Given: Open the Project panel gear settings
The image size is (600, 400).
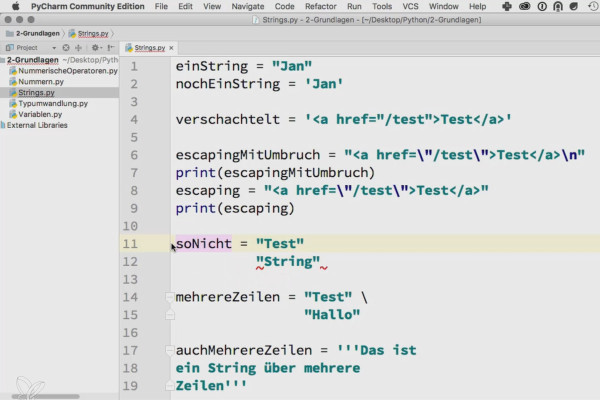Looking at the screenshot, I should pos(95,48).
